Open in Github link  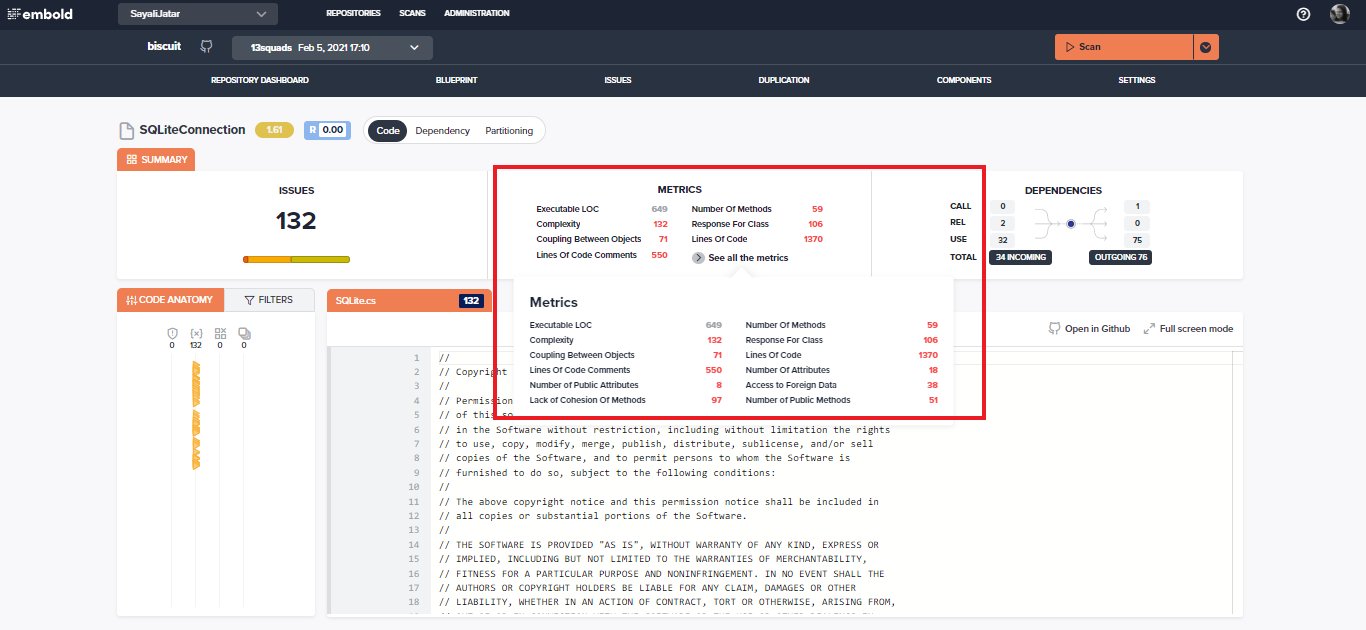(1089, 329)
